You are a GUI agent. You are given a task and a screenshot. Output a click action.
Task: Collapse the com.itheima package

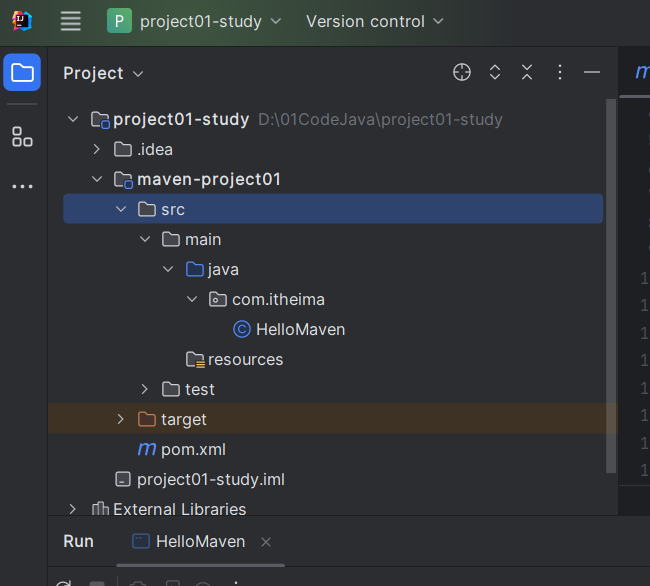click(192, 299)
